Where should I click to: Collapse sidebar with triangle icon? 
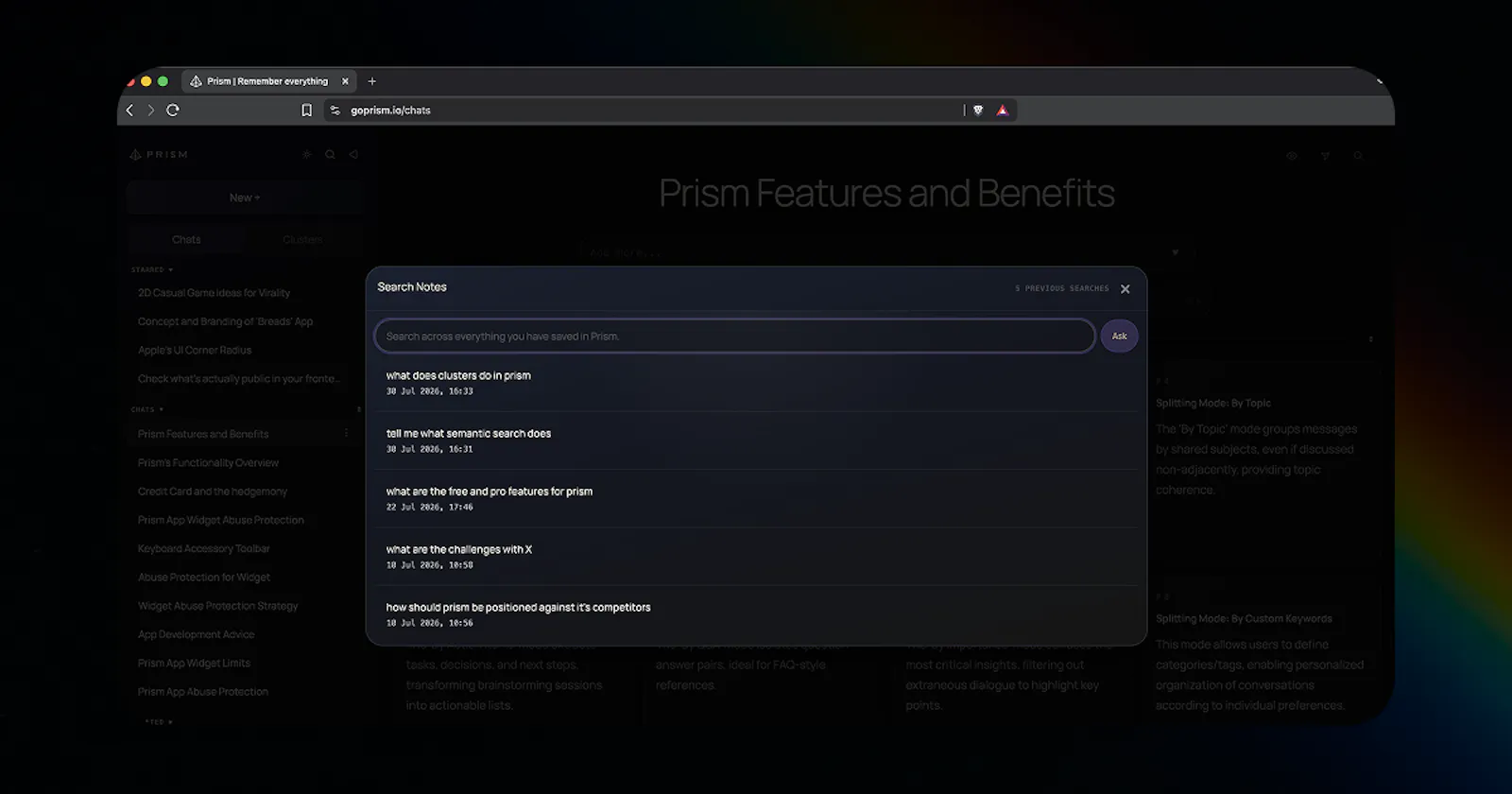coord(353,154)
